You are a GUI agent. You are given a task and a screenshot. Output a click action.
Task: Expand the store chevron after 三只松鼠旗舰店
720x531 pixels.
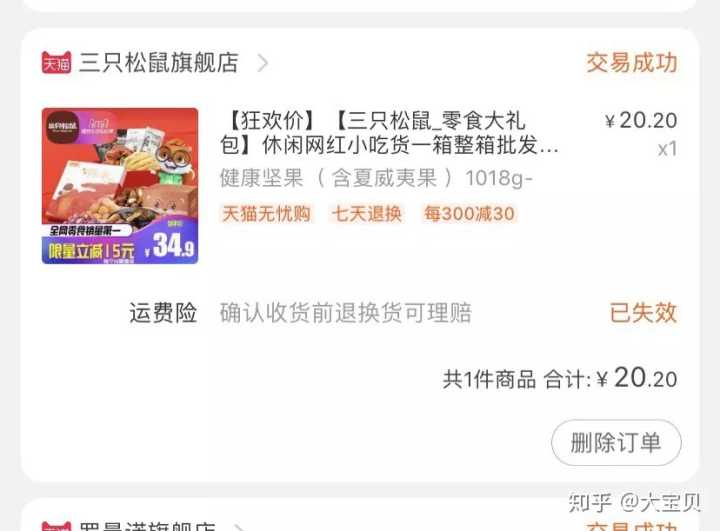(x=263, y=63)
